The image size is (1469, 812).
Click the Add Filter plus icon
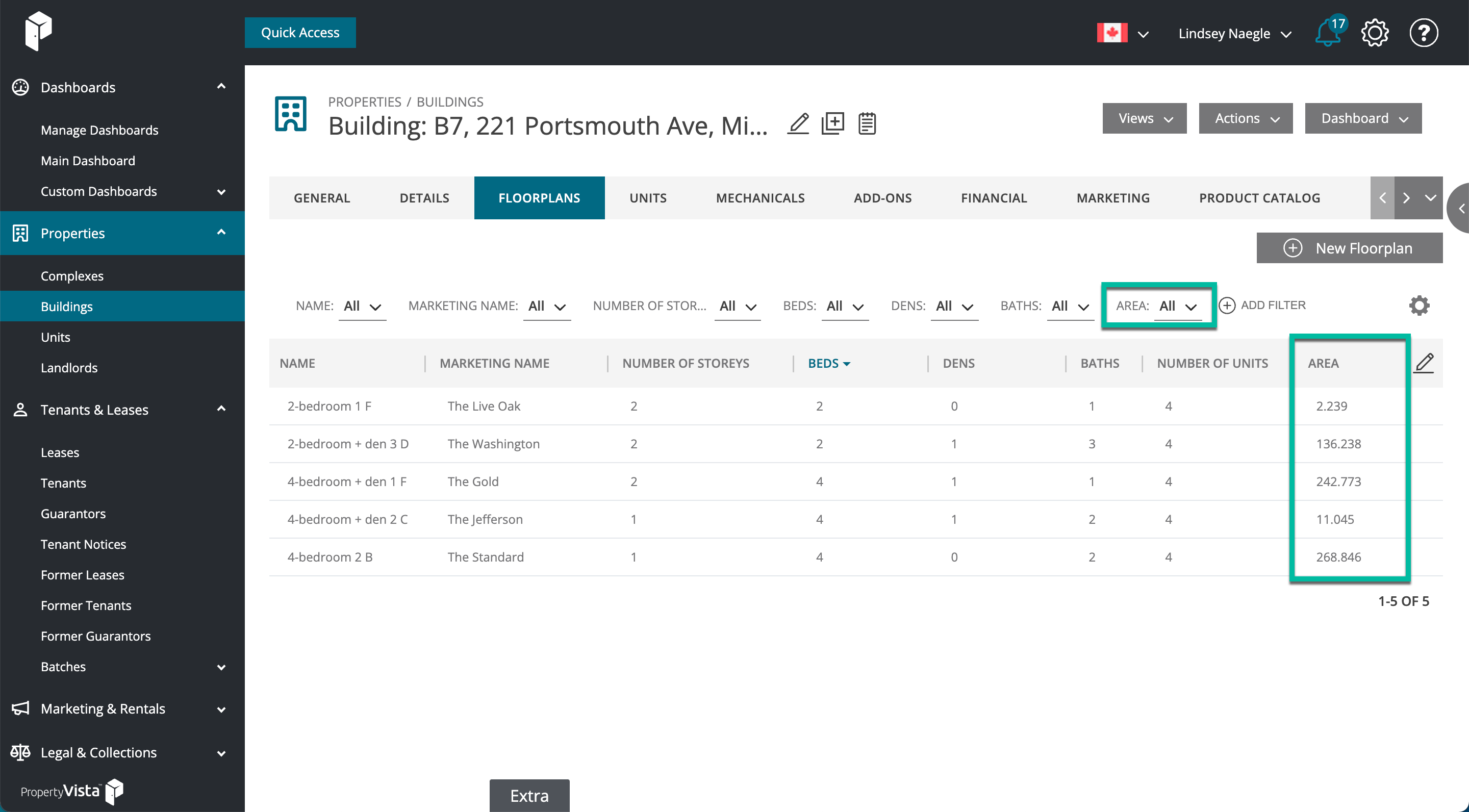click(x=1227, y=306)
